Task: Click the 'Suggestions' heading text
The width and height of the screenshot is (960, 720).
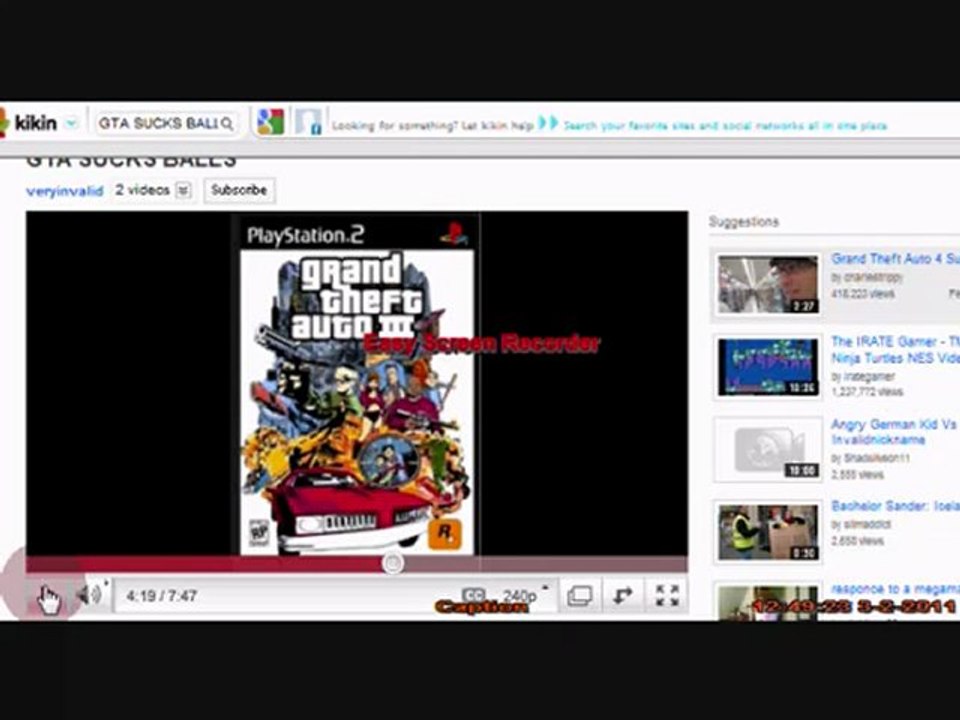Action: point(743,222)
